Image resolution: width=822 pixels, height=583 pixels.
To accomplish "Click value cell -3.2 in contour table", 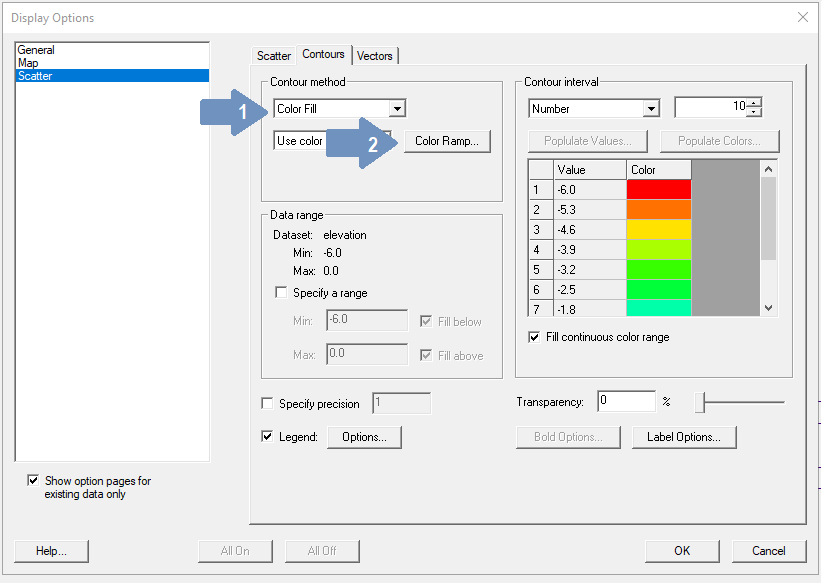I will point(590,269).
